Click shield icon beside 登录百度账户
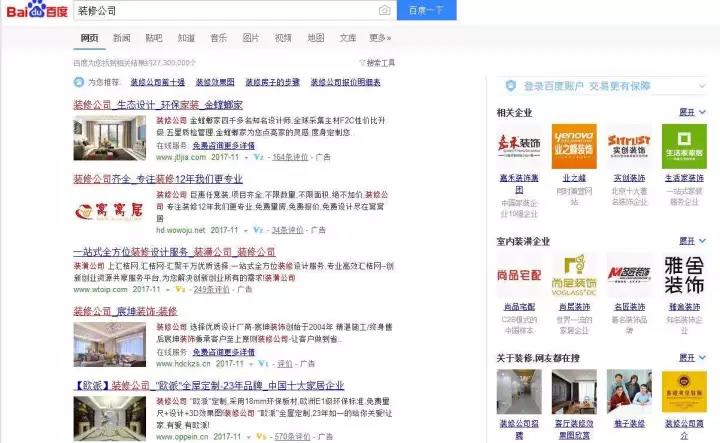 pos(511,86)
